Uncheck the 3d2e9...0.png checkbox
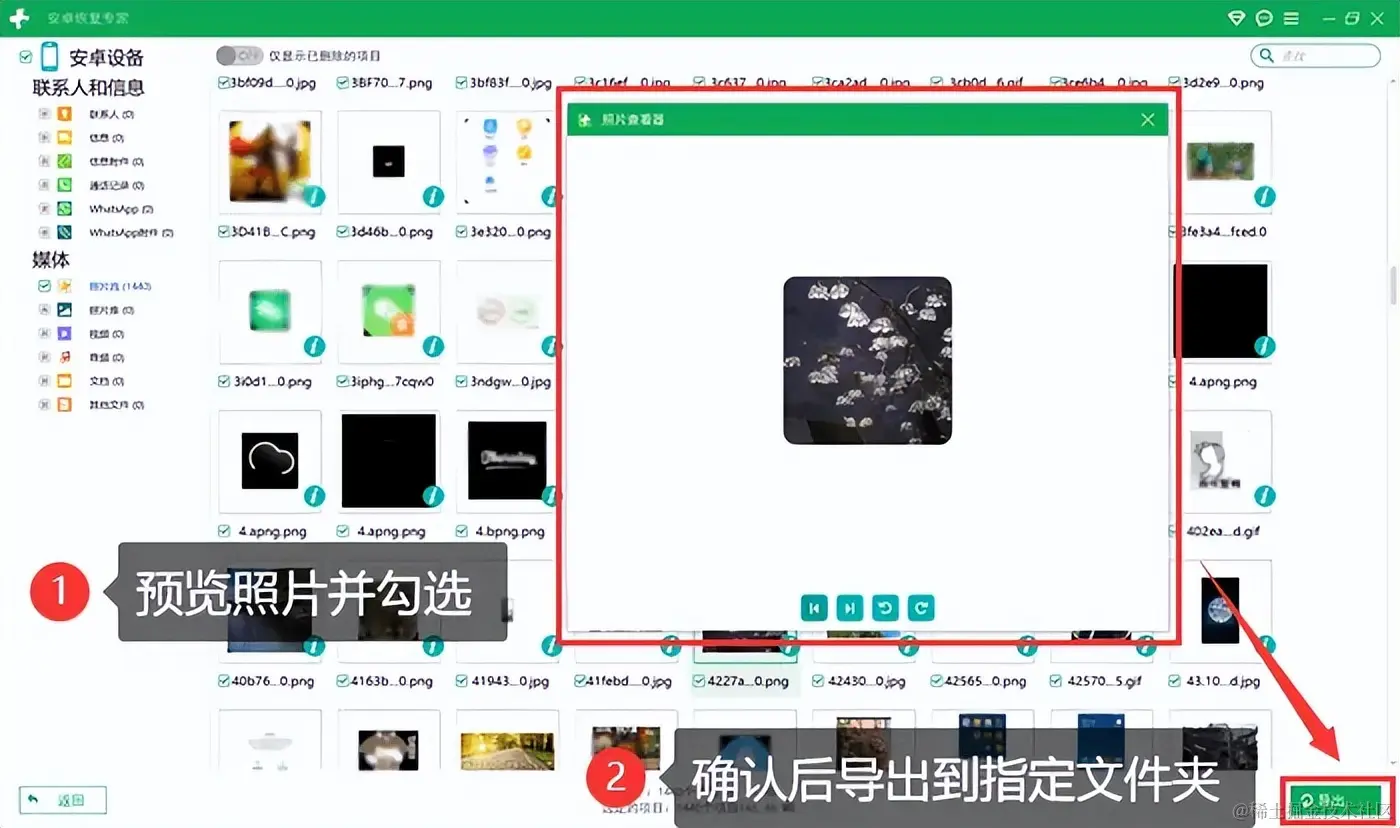Image resolution: width=1400 pixels, height=828 pixels. [x=1175, y=83]
